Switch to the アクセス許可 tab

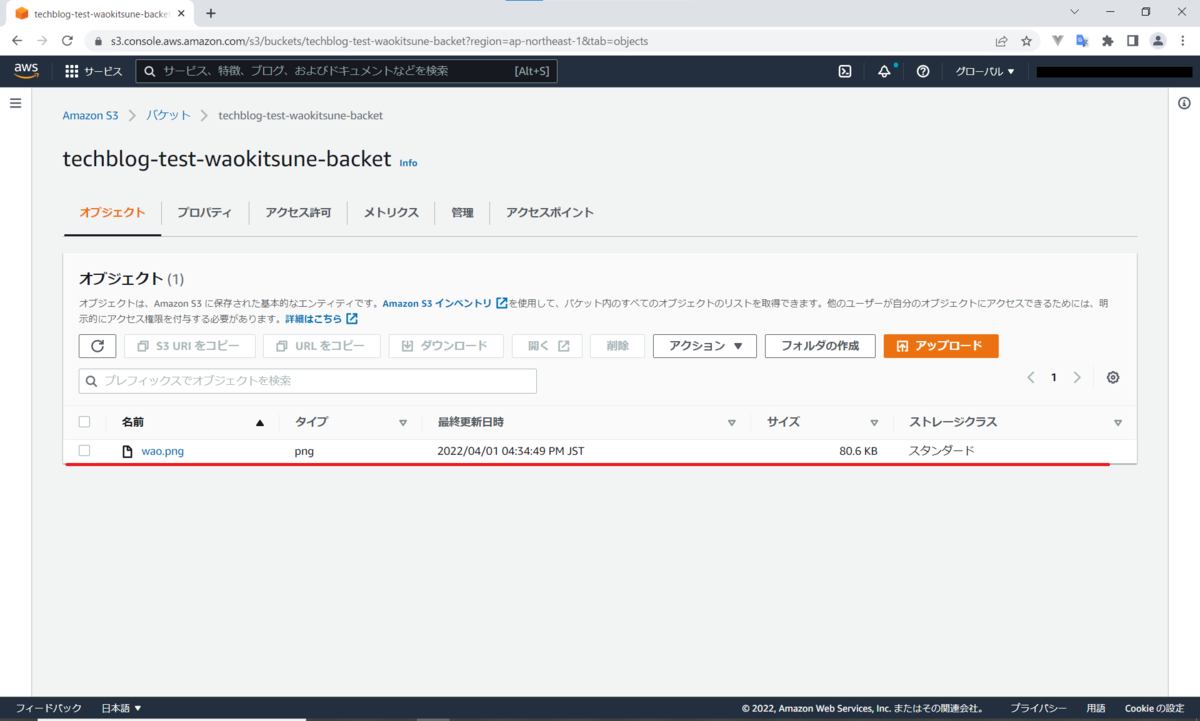click(x=298, y=212)
